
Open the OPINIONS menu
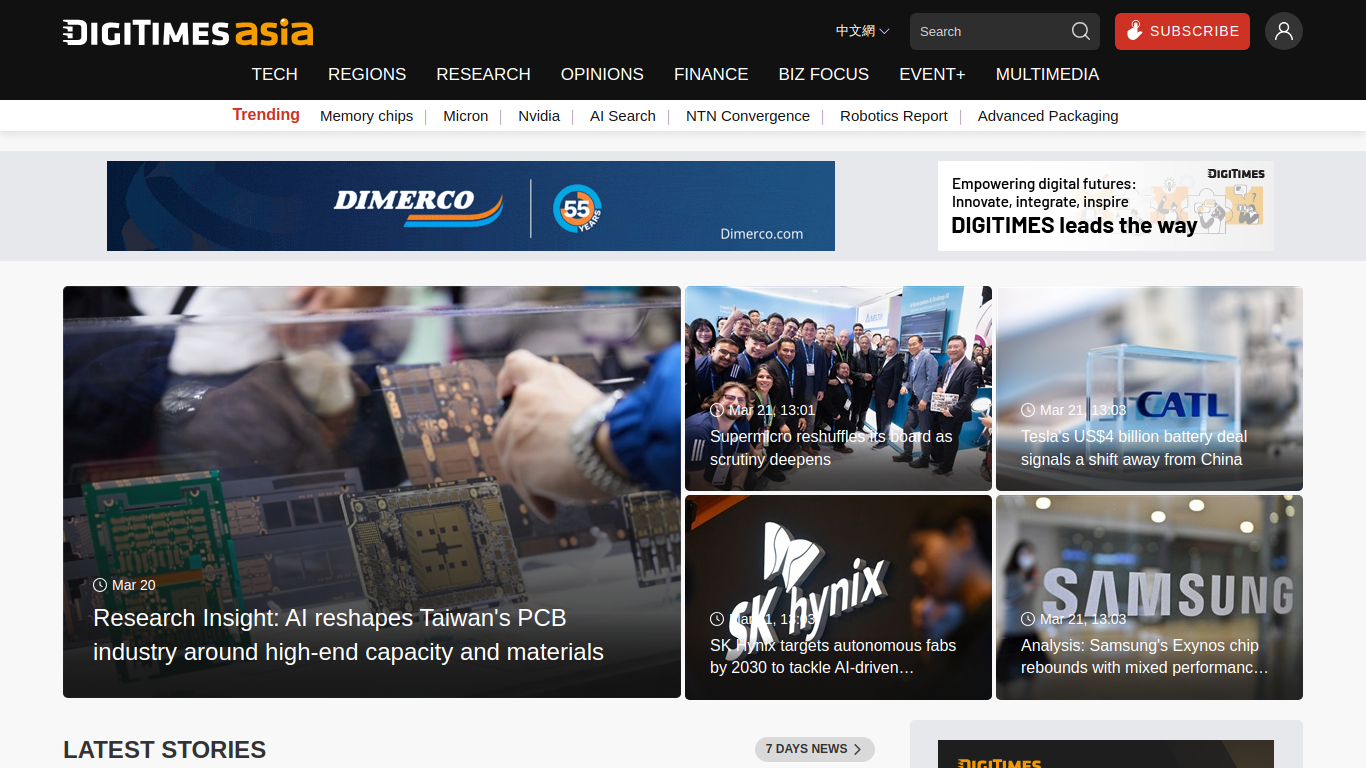(602, 74)
